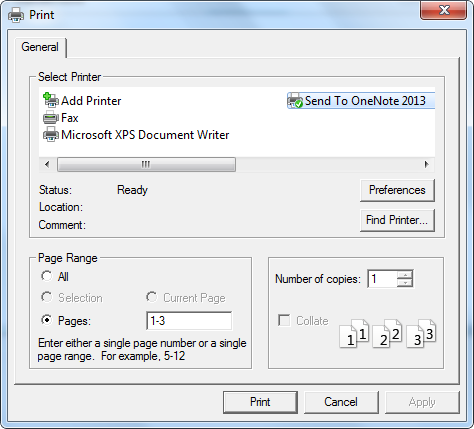This screenshot has width=474, height=429.
Task: Click the printer list left scroll arrow
Action: click(47, 164)
